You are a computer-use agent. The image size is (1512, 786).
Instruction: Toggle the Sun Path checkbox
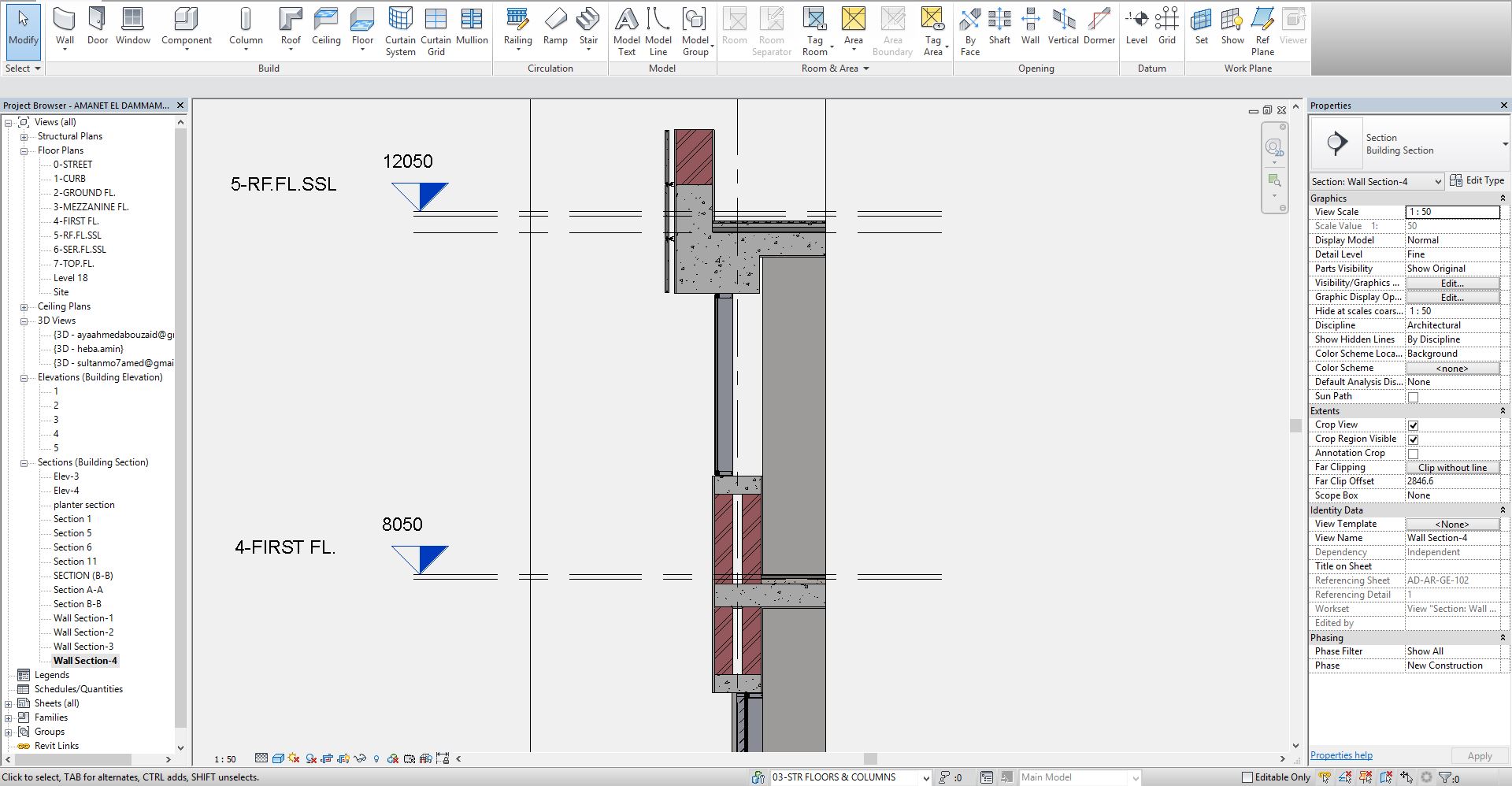pos(1413,397)
